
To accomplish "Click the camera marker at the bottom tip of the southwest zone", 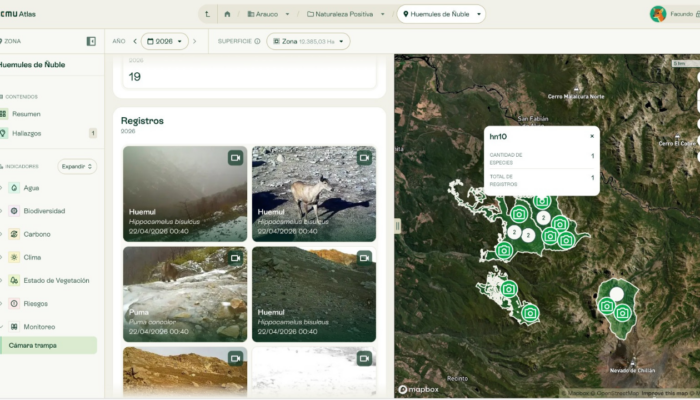I will pyautogui.click(x=530, y=312).
